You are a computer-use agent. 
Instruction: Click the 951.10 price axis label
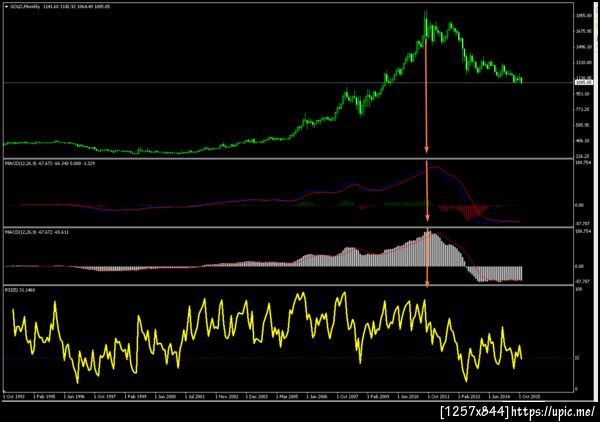(x=582, y=94)
